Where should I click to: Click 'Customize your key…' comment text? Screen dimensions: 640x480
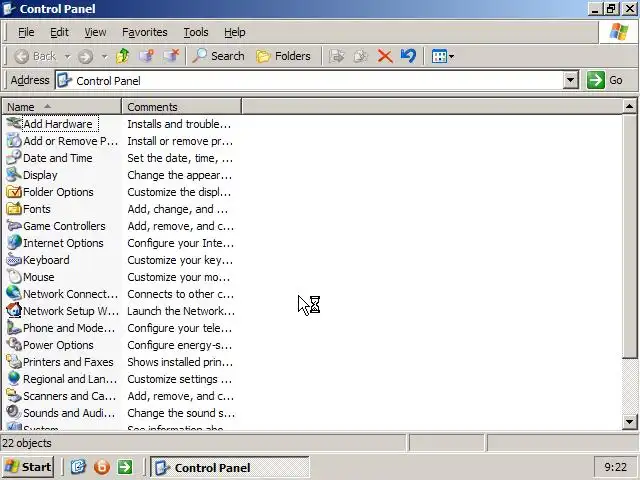(180, 260)
